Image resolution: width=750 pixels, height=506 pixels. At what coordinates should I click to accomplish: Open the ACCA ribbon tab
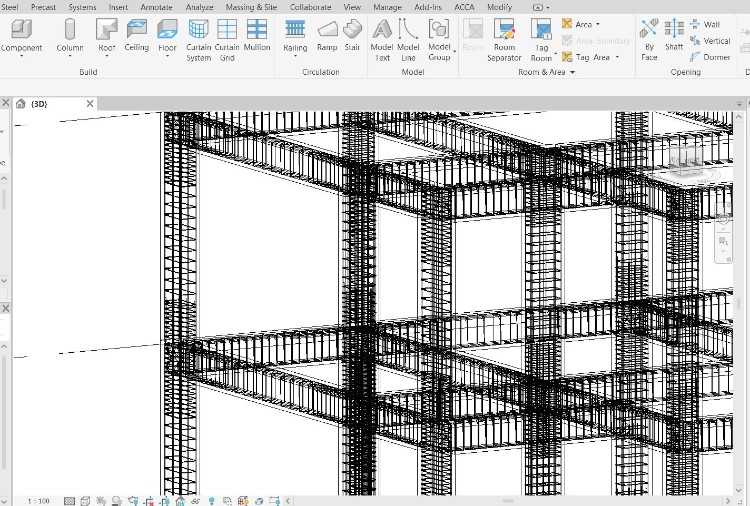click(464, 7)
